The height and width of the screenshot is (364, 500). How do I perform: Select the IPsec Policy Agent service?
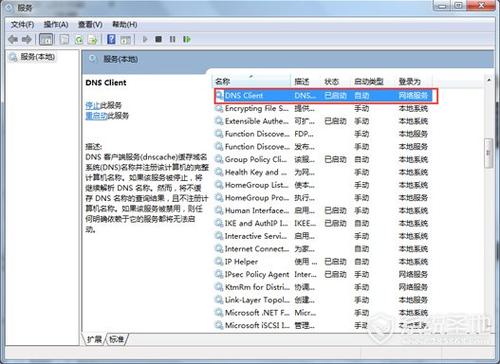[323, 274]
